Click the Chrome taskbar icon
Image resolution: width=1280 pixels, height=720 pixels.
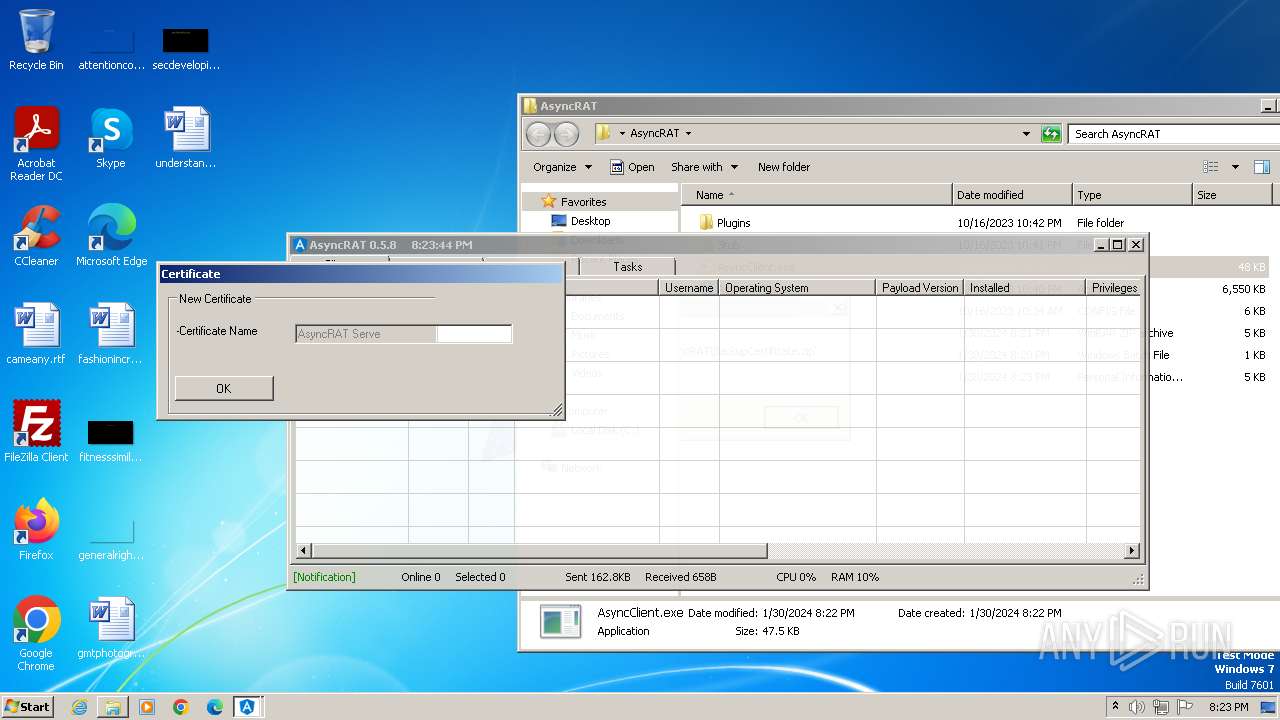[181, 707]
